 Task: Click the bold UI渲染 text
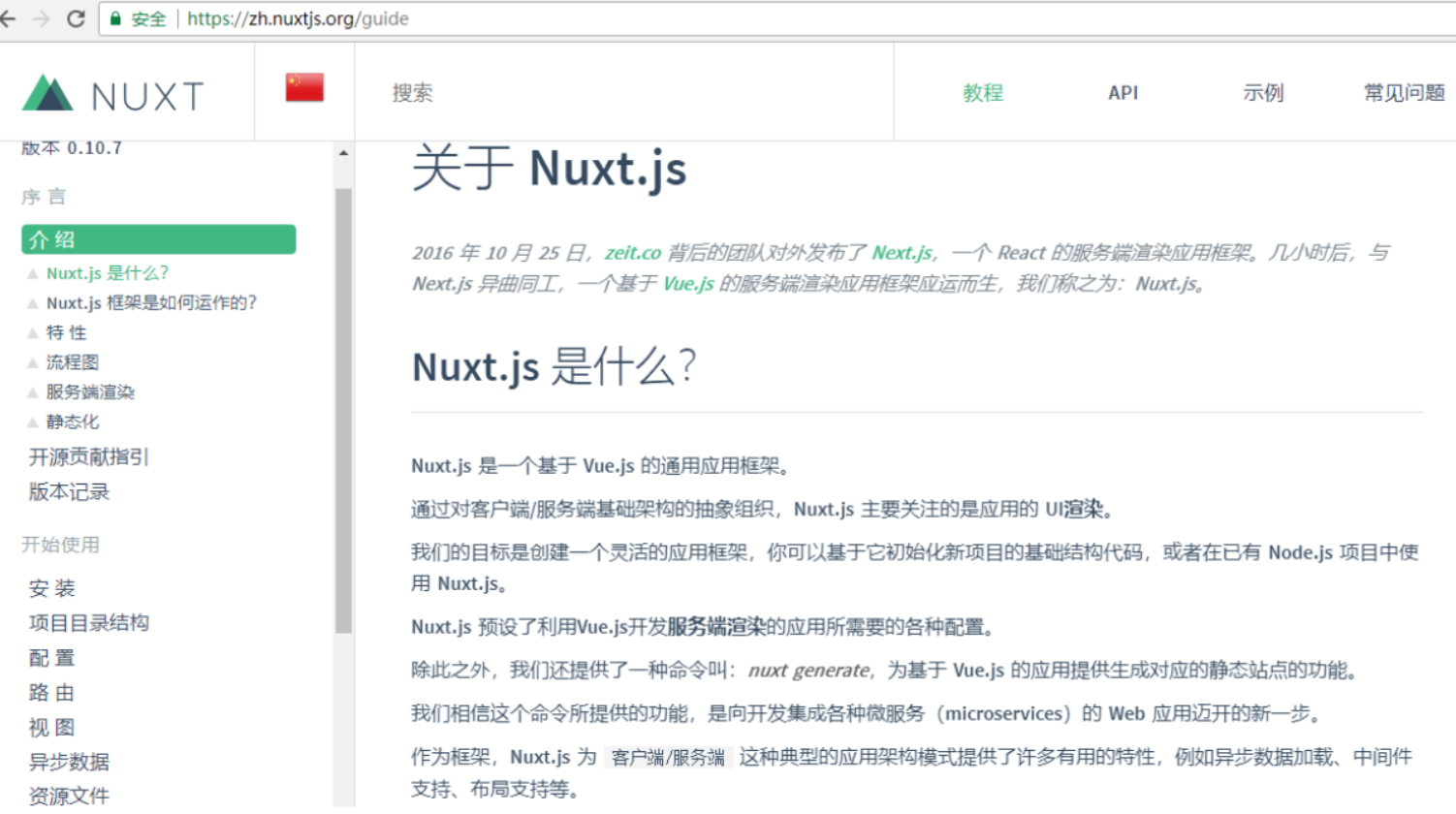pos(1074,510)
